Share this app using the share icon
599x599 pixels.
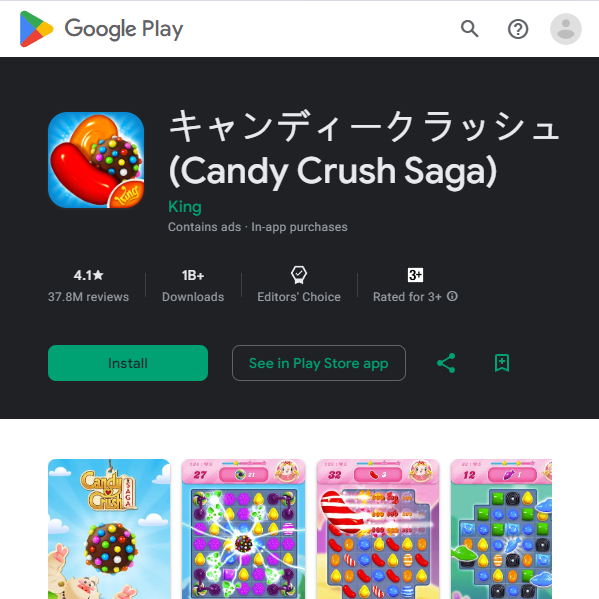446,363
